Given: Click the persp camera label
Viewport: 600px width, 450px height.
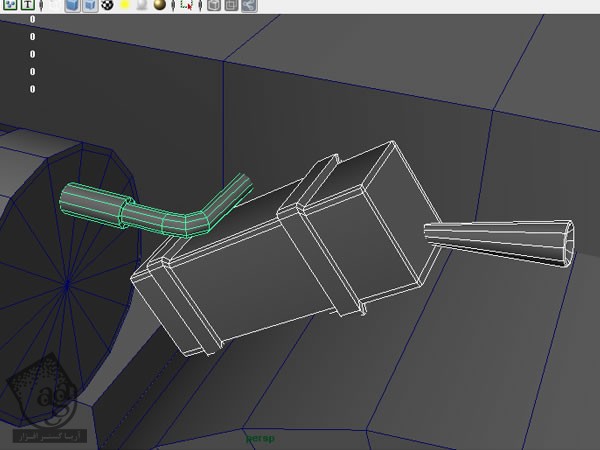Looking at the screenshot, I should tap(260, 437).
